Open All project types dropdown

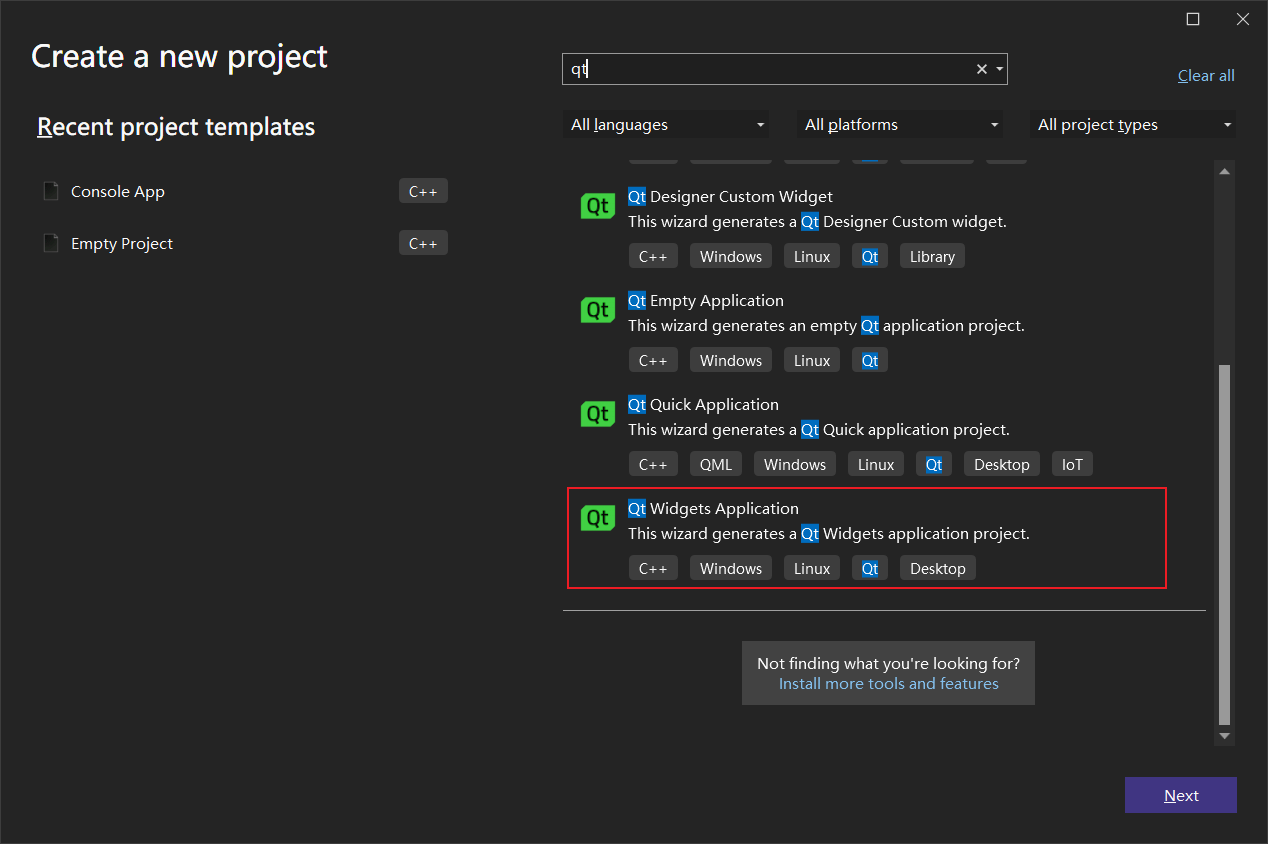1133,124
